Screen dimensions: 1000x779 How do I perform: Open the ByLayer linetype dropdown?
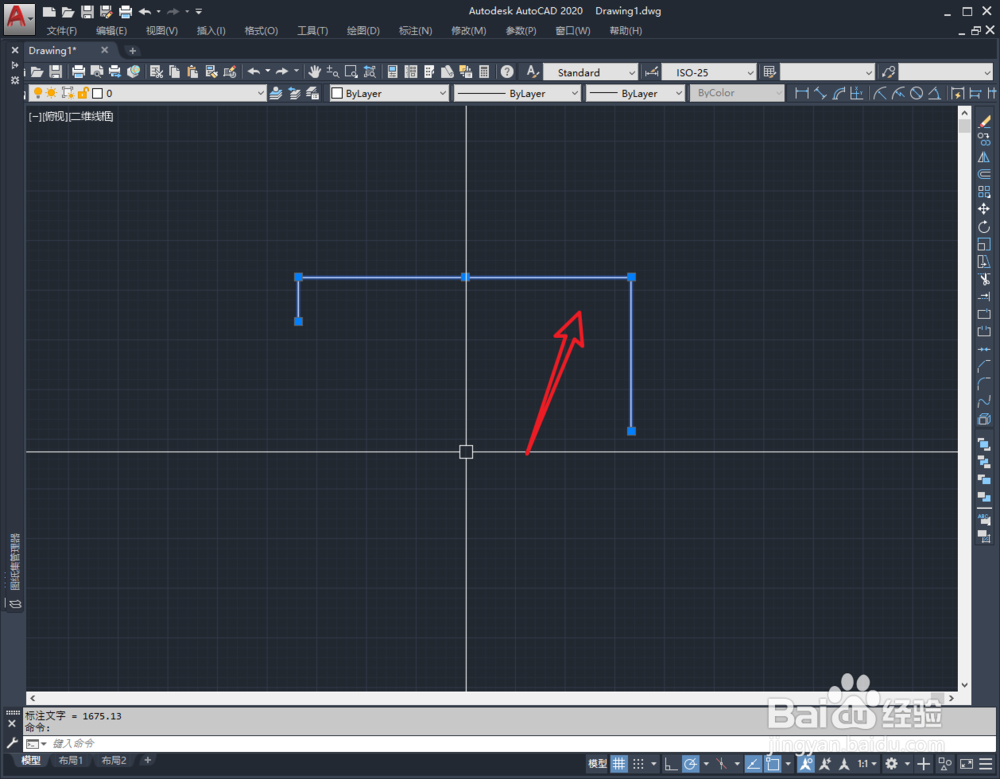pos(517,93)
